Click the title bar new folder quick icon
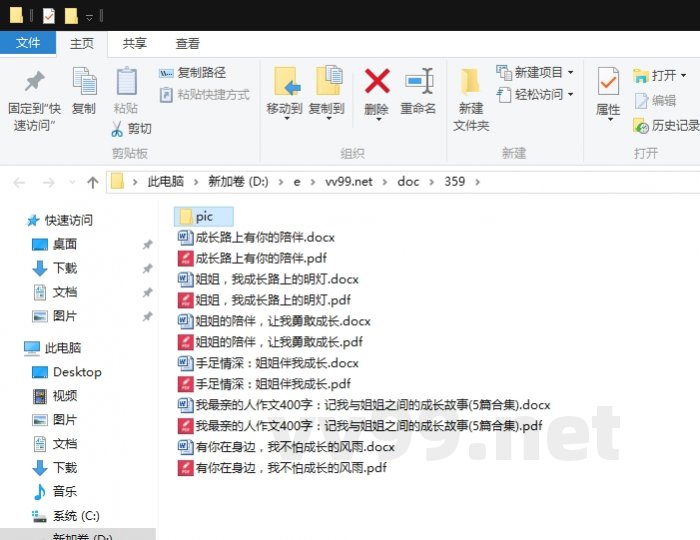700x540 pixels. coord(71,17)
